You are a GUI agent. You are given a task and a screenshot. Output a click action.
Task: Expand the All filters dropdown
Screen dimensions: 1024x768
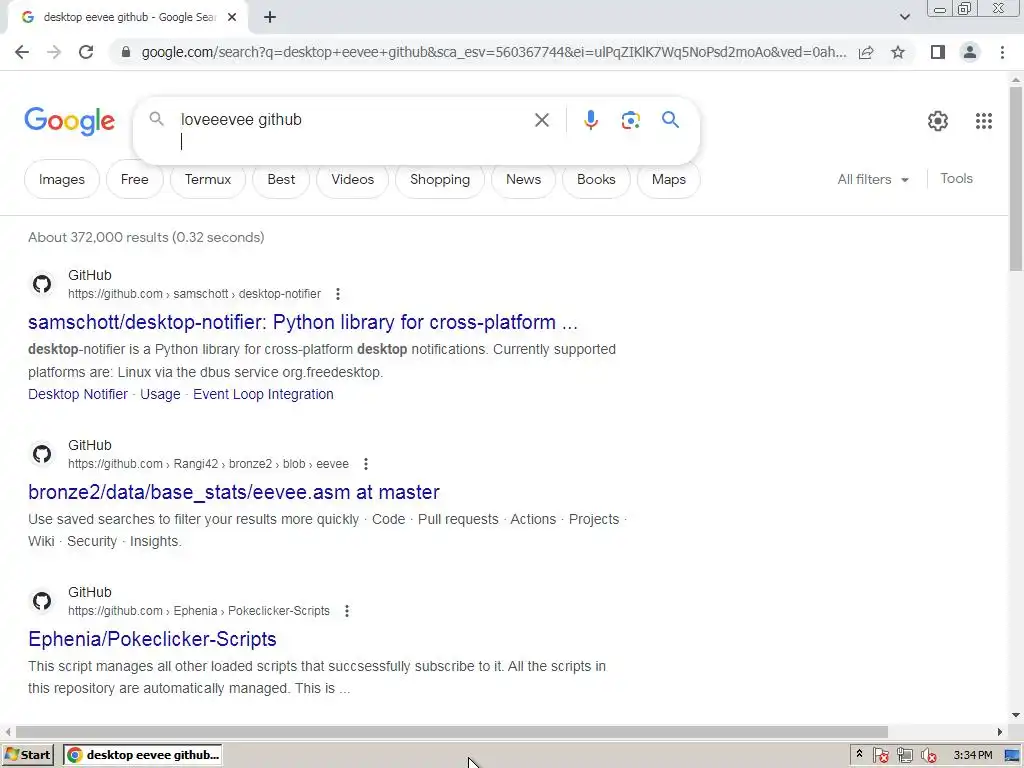(872, 179)
